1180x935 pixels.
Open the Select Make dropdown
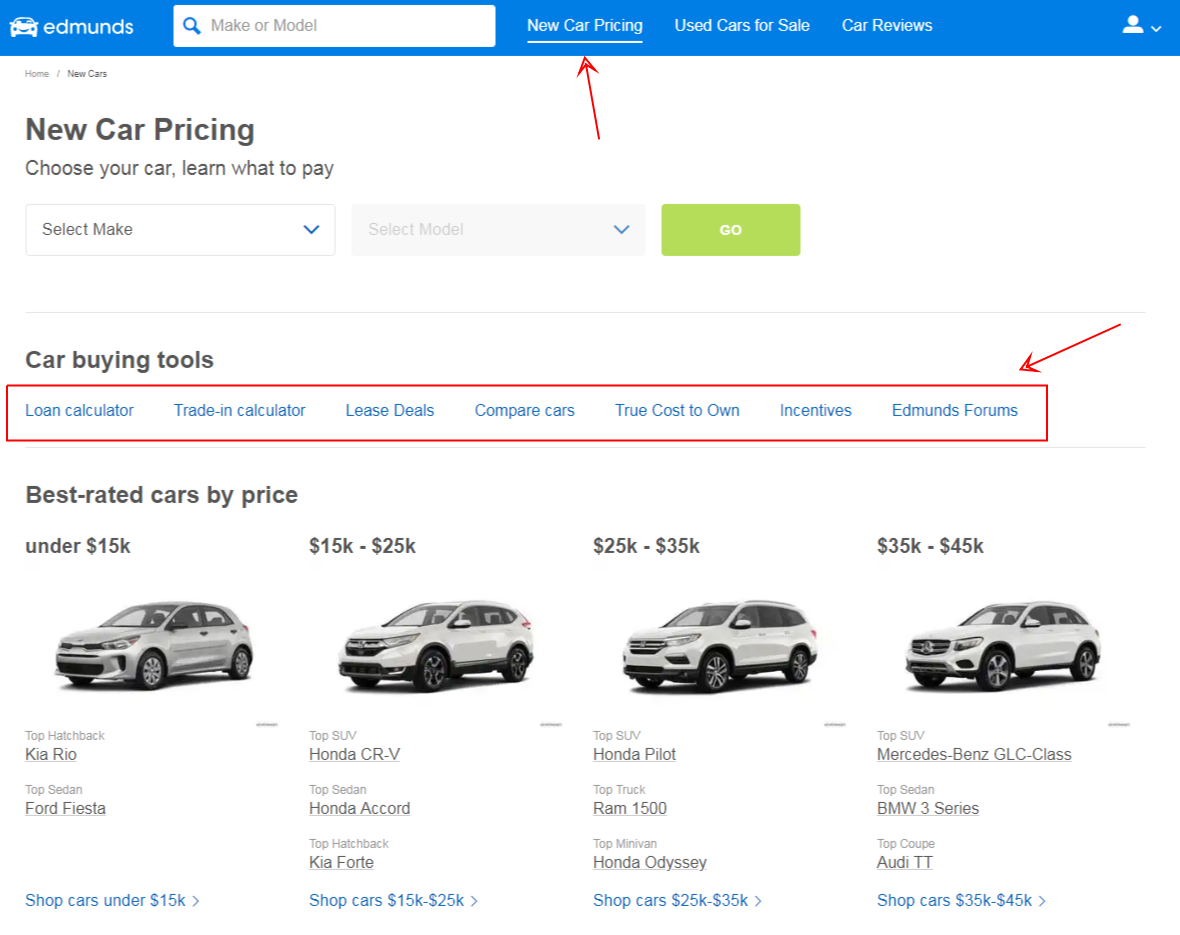(181, 230)
